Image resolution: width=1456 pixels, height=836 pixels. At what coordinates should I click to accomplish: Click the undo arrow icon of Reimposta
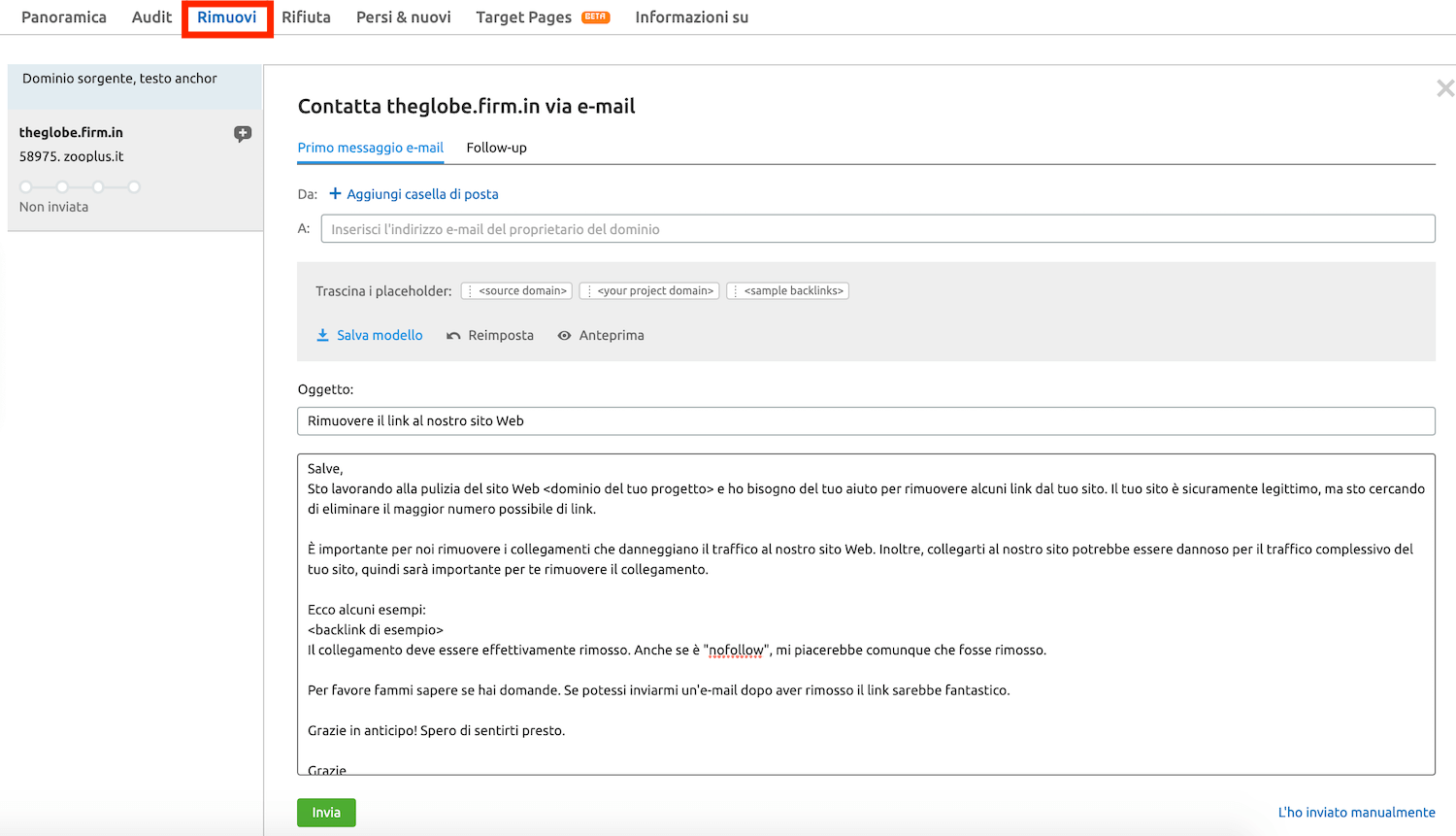point(453,336)
